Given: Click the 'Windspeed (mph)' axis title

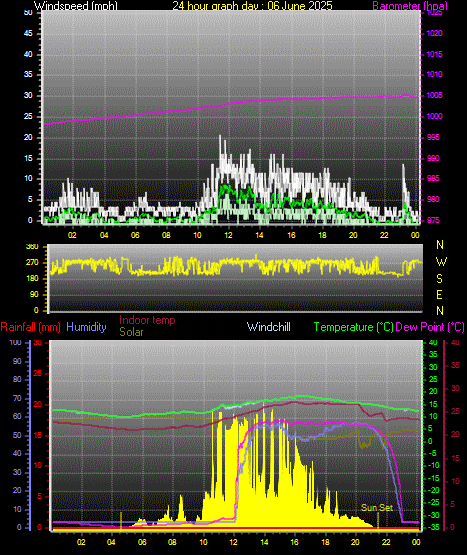Looking at the screenshot, I should tap(75, 5).
